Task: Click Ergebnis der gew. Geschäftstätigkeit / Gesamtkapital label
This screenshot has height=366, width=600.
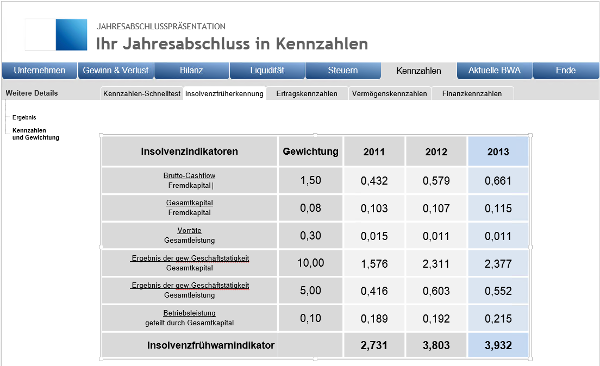Action: pyautogui.click(x=189, y=263)
